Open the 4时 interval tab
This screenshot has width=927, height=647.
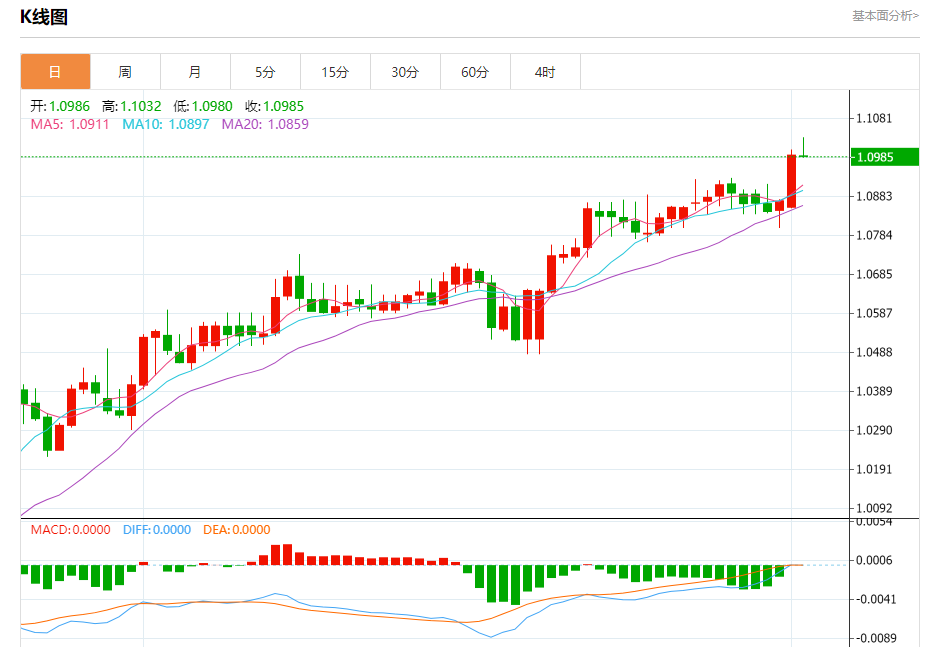[545, 72]
